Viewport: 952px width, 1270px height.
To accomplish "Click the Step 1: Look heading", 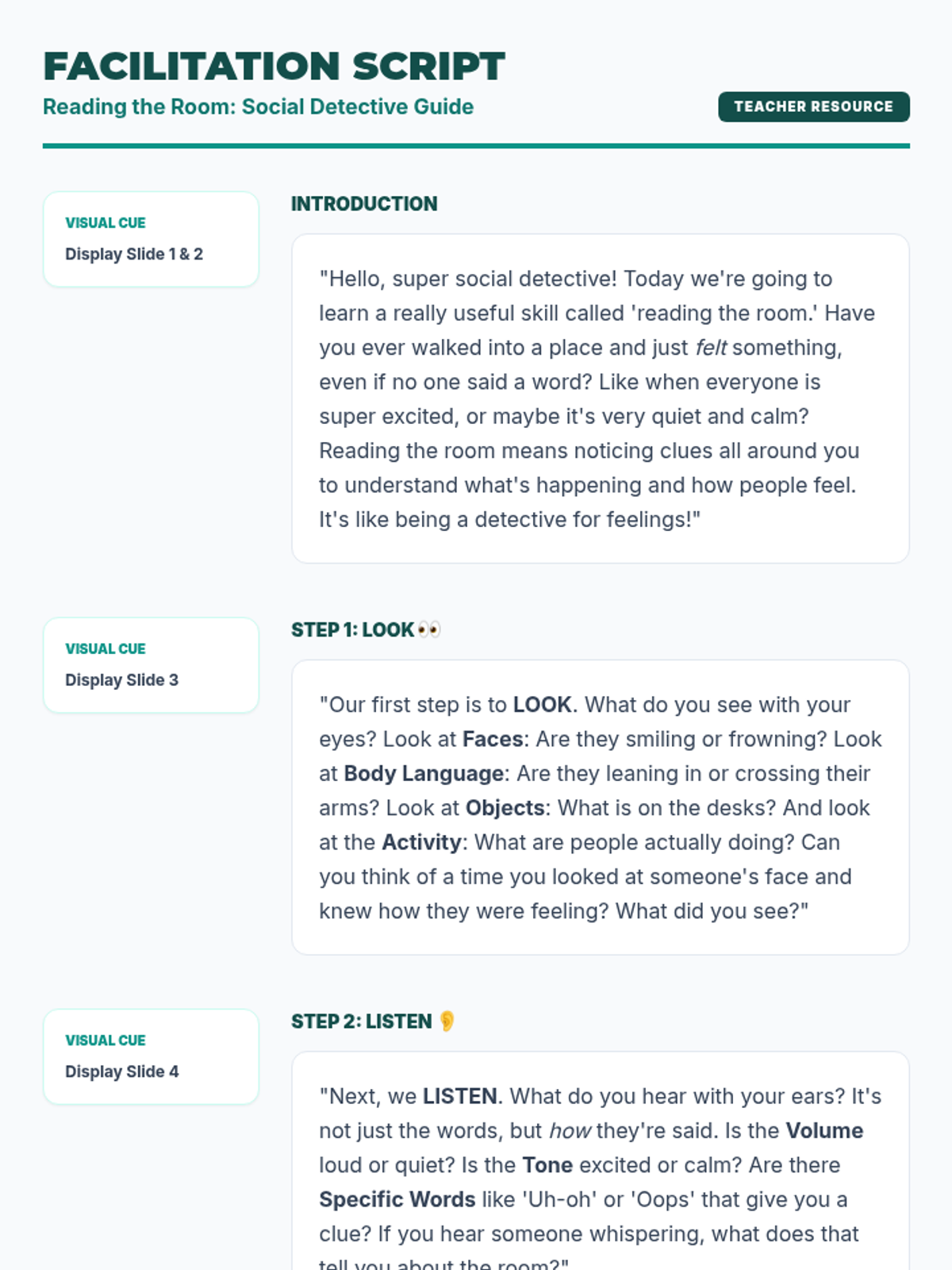I will click(353, 629).
